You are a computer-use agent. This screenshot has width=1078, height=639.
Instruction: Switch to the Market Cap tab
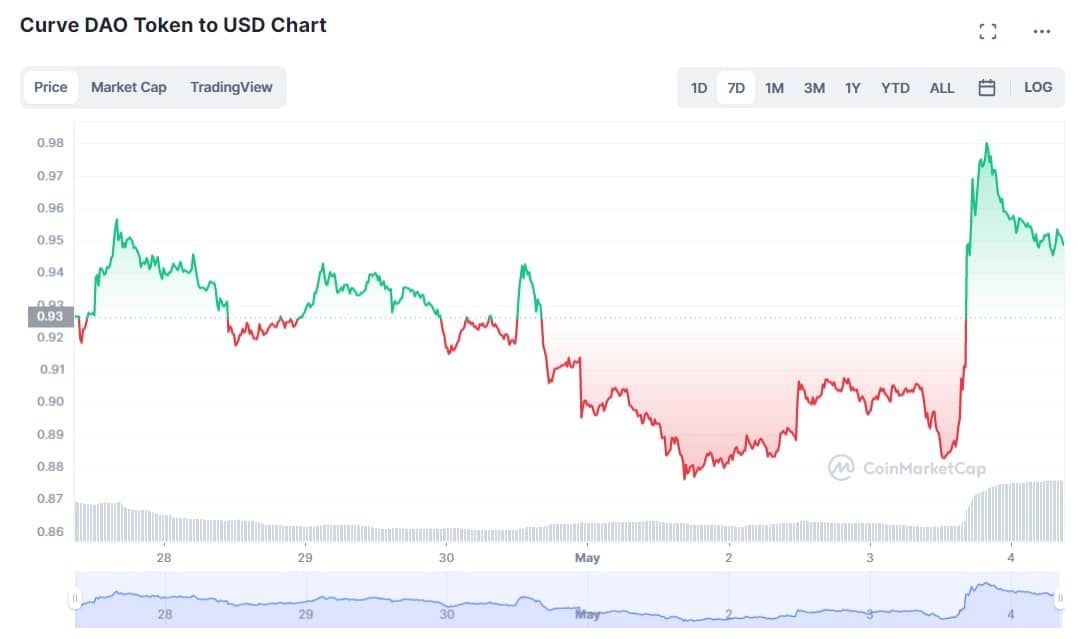[129, 87]
